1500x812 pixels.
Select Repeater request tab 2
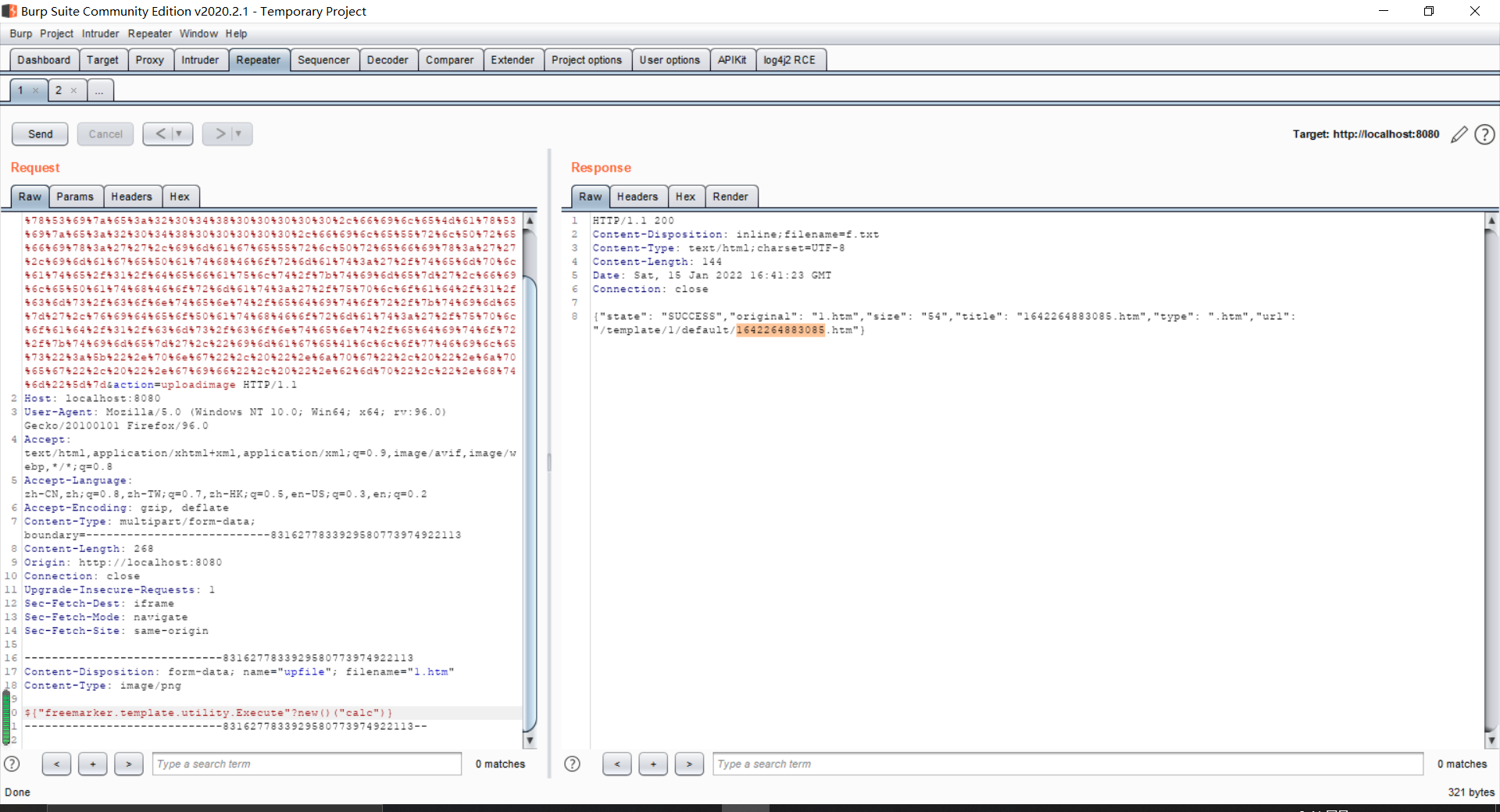(x=59, y=91)
